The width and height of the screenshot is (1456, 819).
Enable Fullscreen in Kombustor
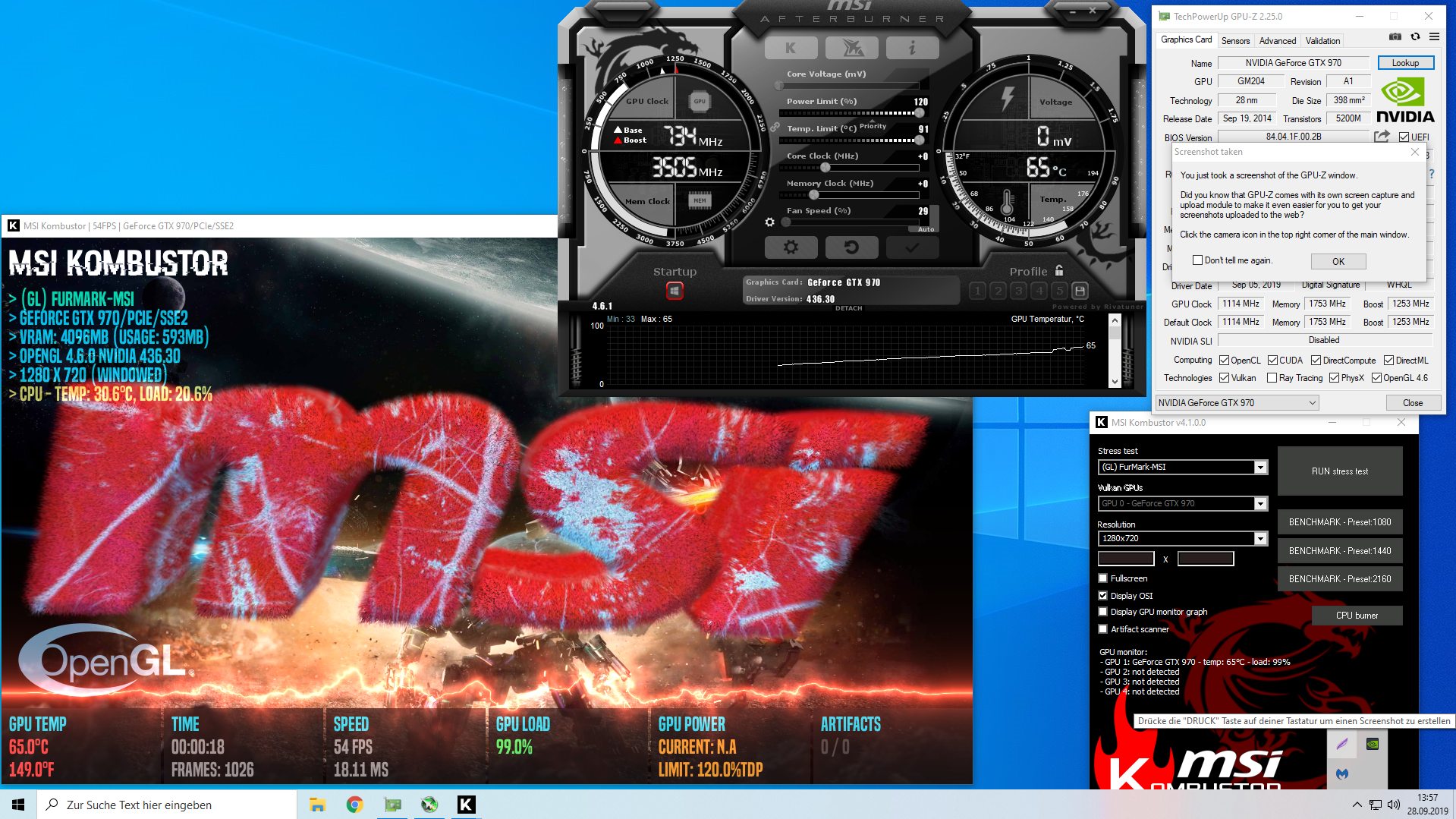tap(1103, 578)
